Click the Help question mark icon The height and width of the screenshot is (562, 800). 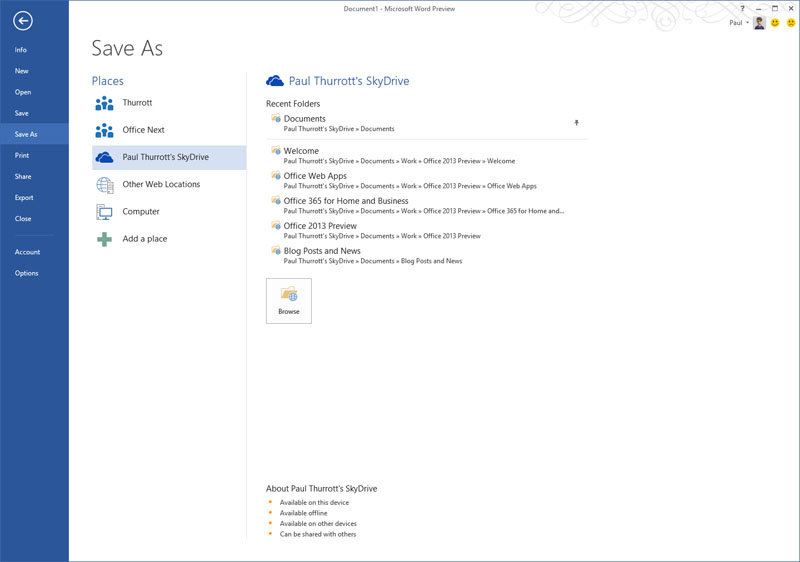pos(742,8)
